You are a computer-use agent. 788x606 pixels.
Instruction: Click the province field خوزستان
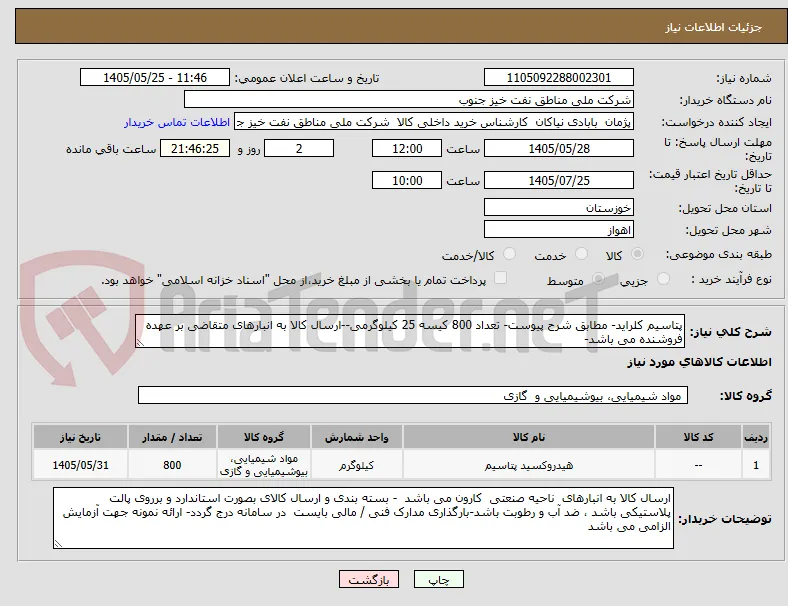558,208
